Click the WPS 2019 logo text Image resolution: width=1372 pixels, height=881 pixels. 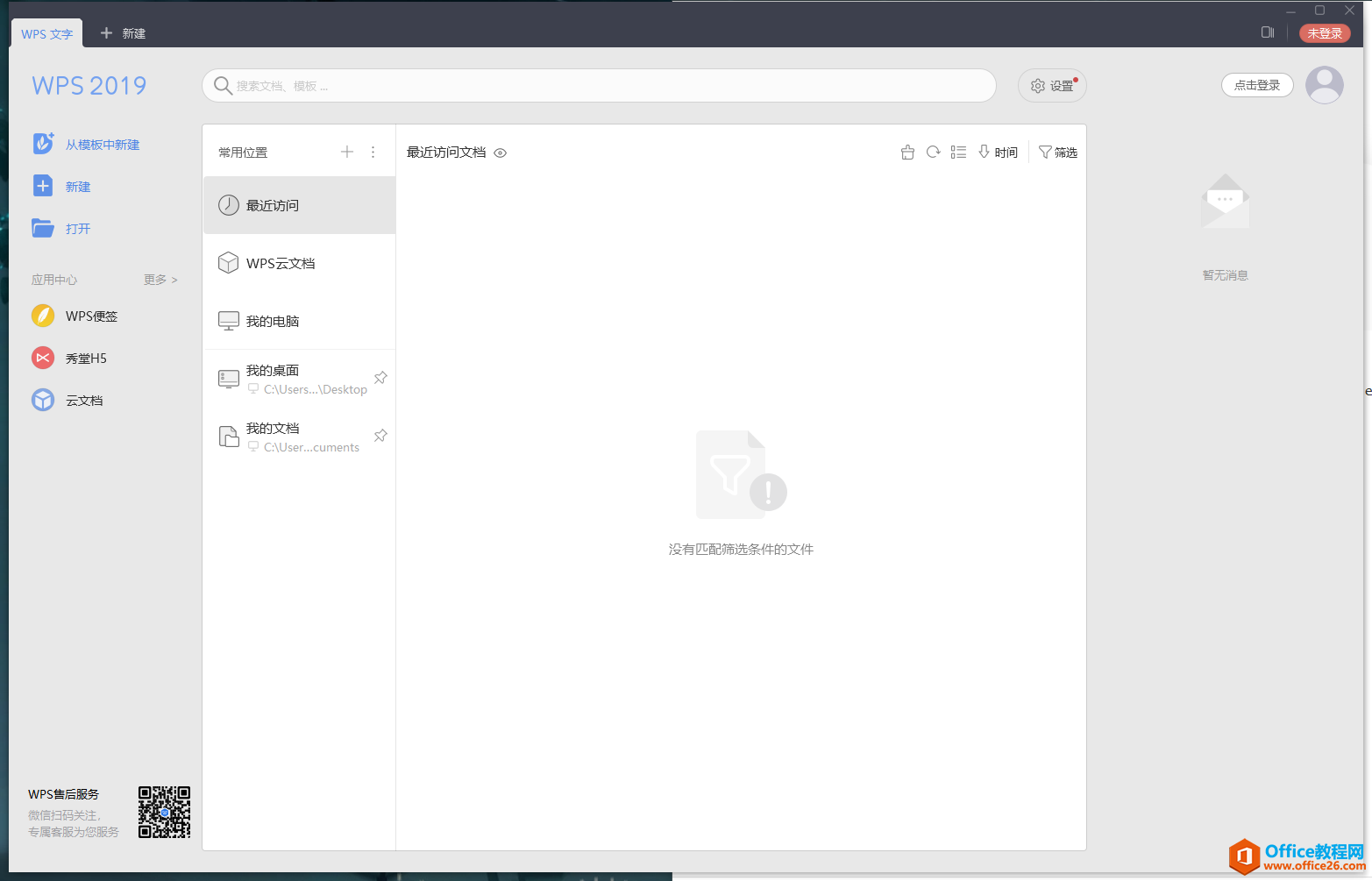[x=89, y=86]
